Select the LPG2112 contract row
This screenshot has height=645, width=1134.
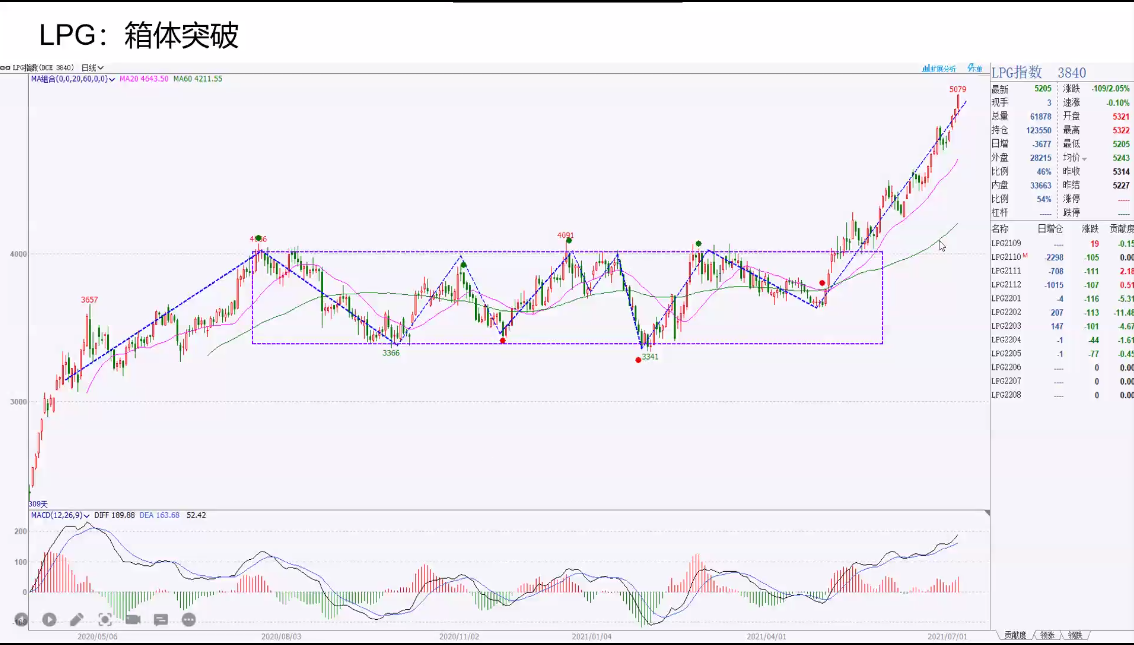coord(1062,285)
